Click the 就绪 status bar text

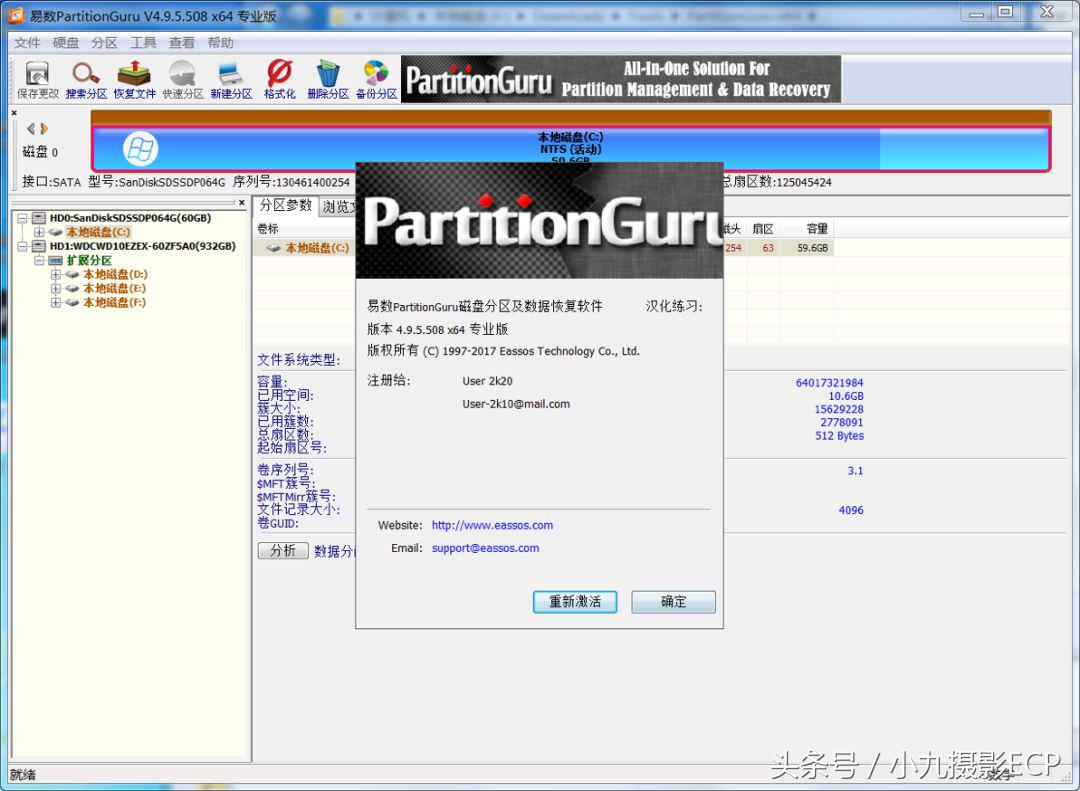pos(22,775)
